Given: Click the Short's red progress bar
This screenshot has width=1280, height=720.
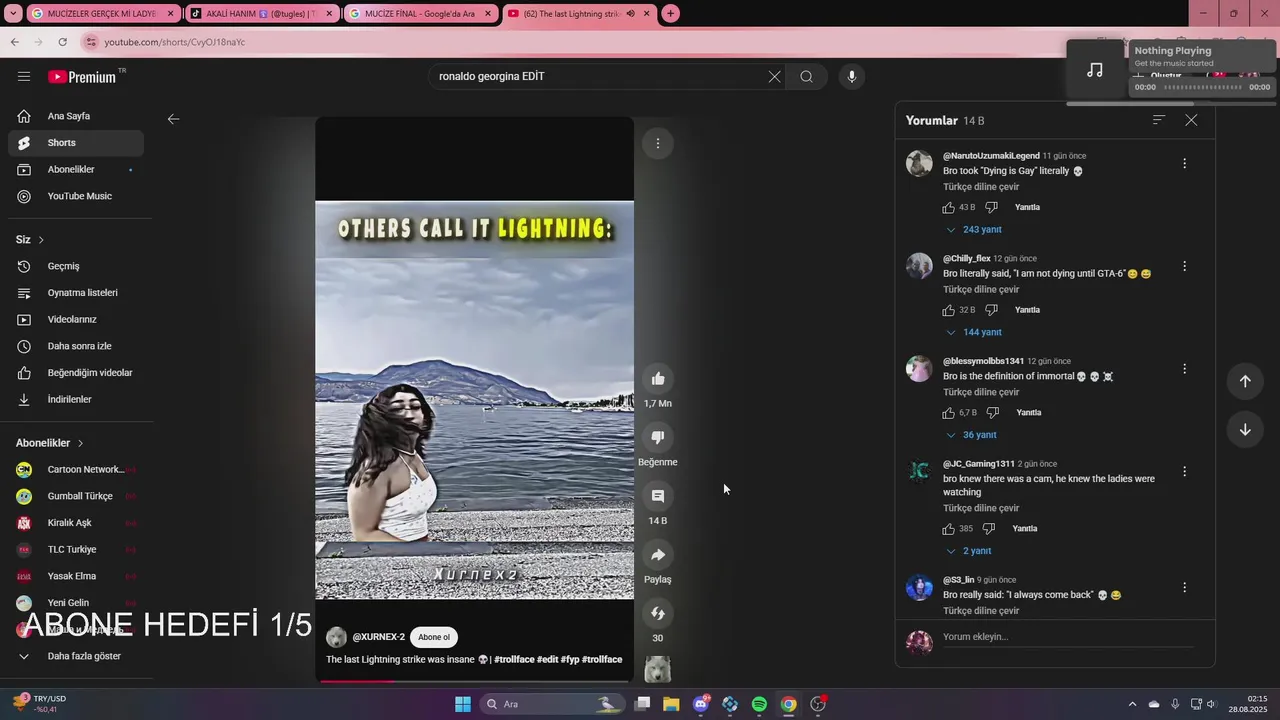Looking at the screenshot, I should tap(474, 681).
